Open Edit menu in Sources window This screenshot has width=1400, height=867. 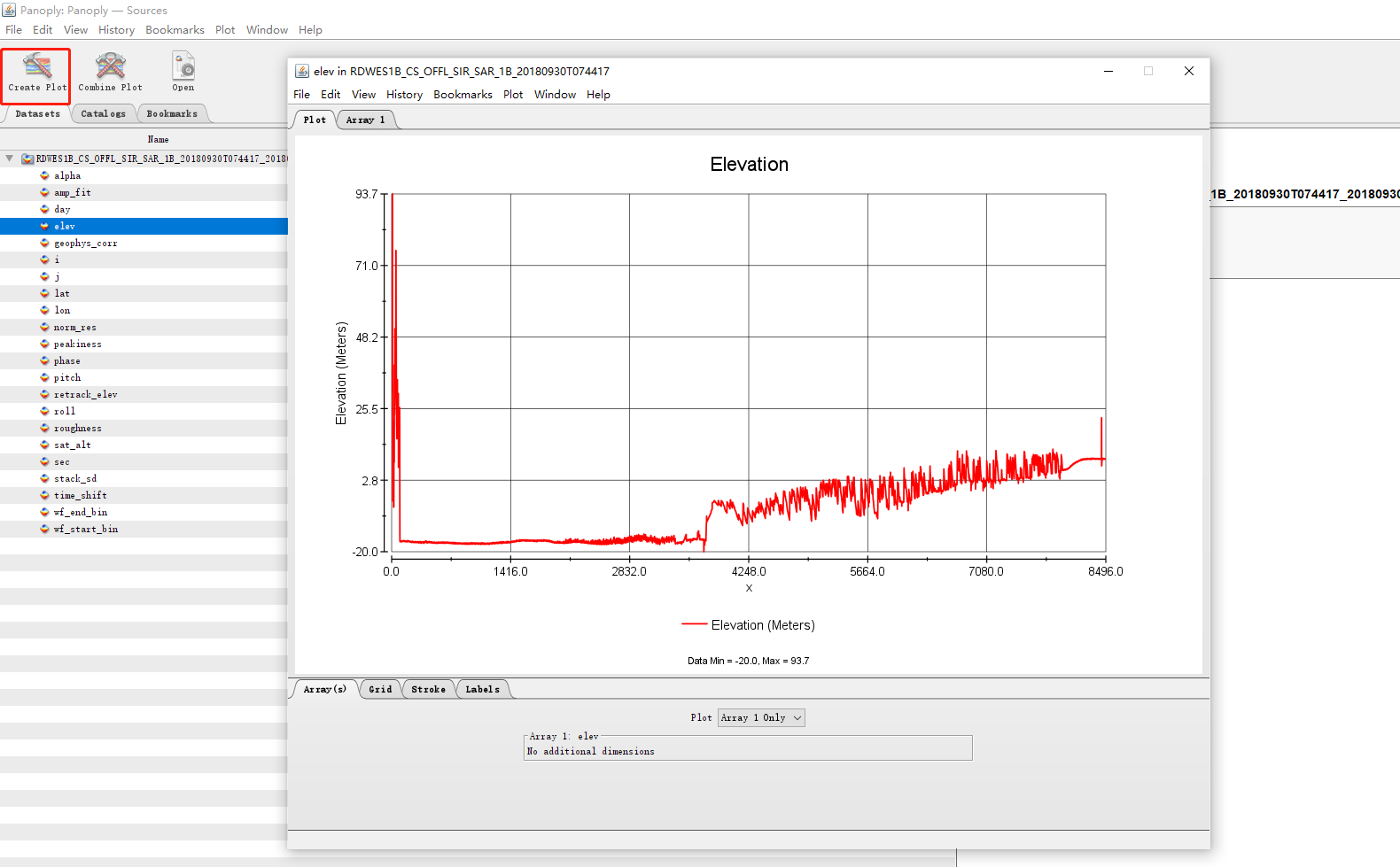43,29
